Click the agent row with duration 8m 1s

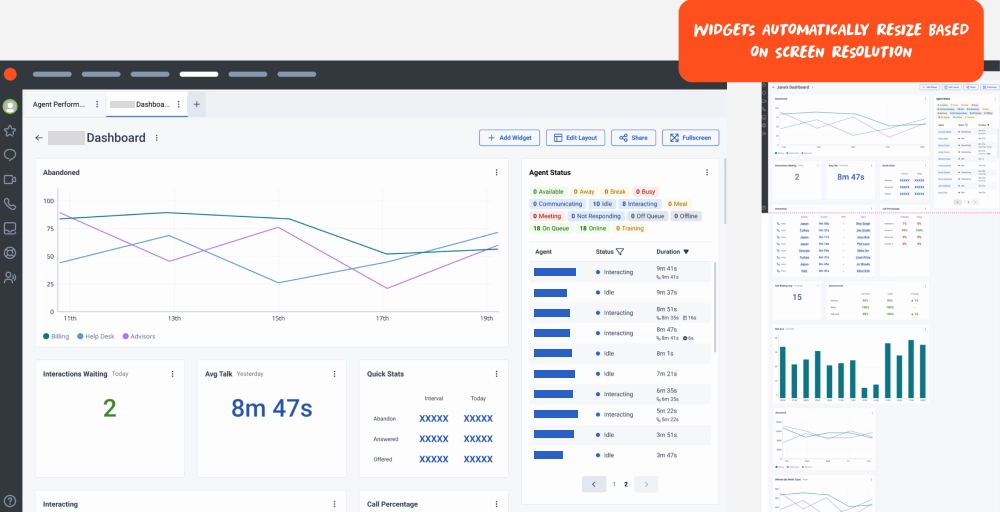click(x=620, y=353)
